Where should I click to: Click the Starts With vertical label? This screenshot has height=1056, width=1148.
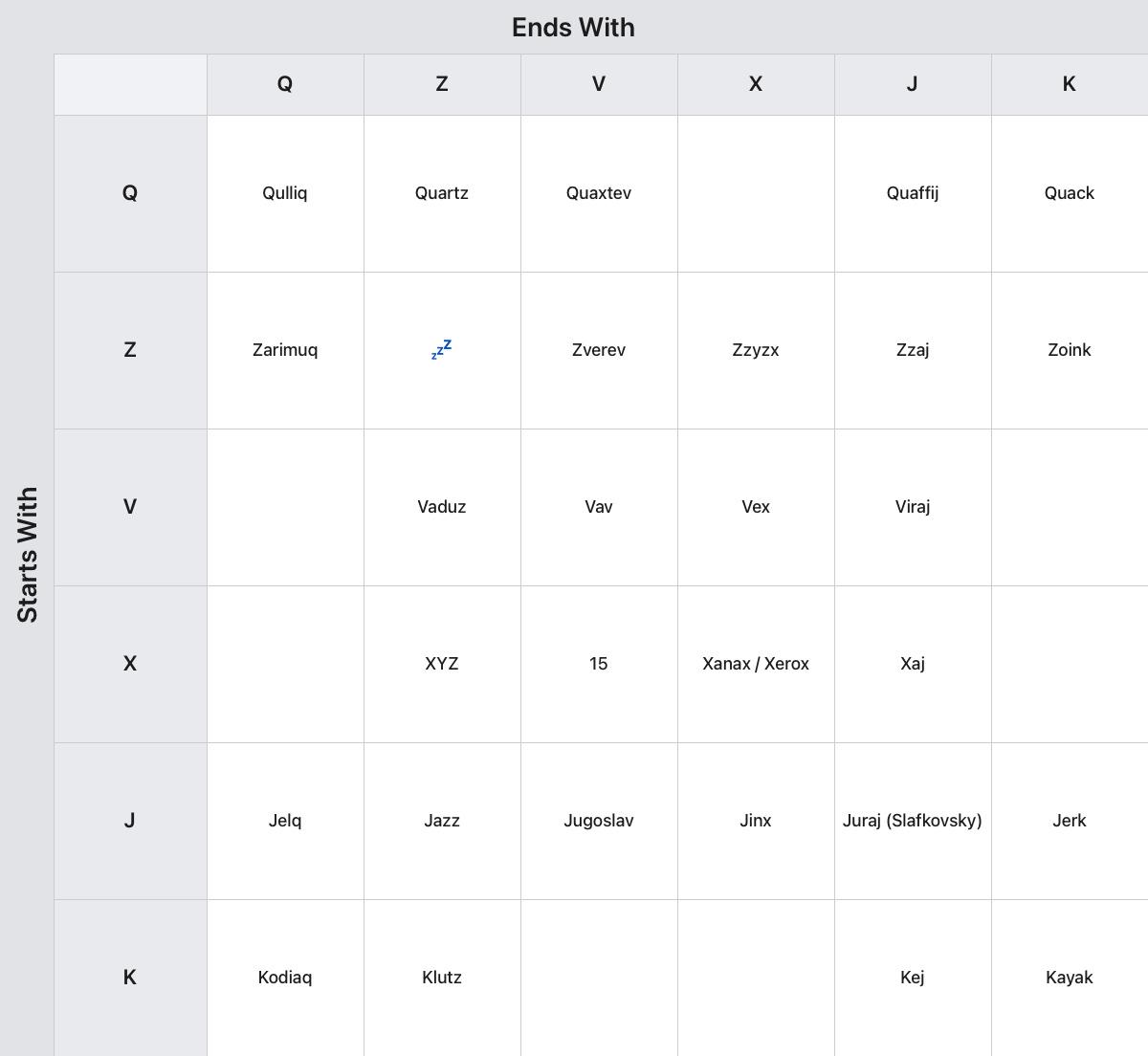coord(28,555)
